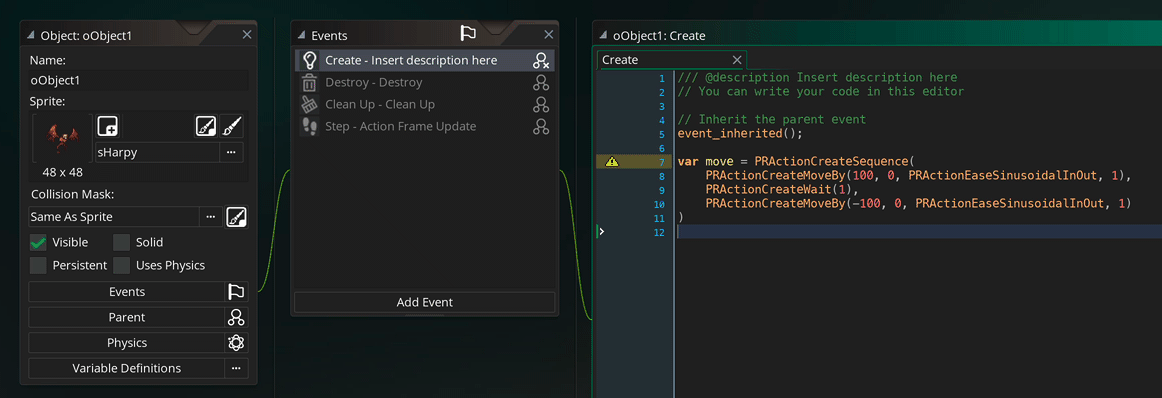Click the flag icon in Events panel header
The height and width of the screenshot is (398, 1162).
click(468, 33)
